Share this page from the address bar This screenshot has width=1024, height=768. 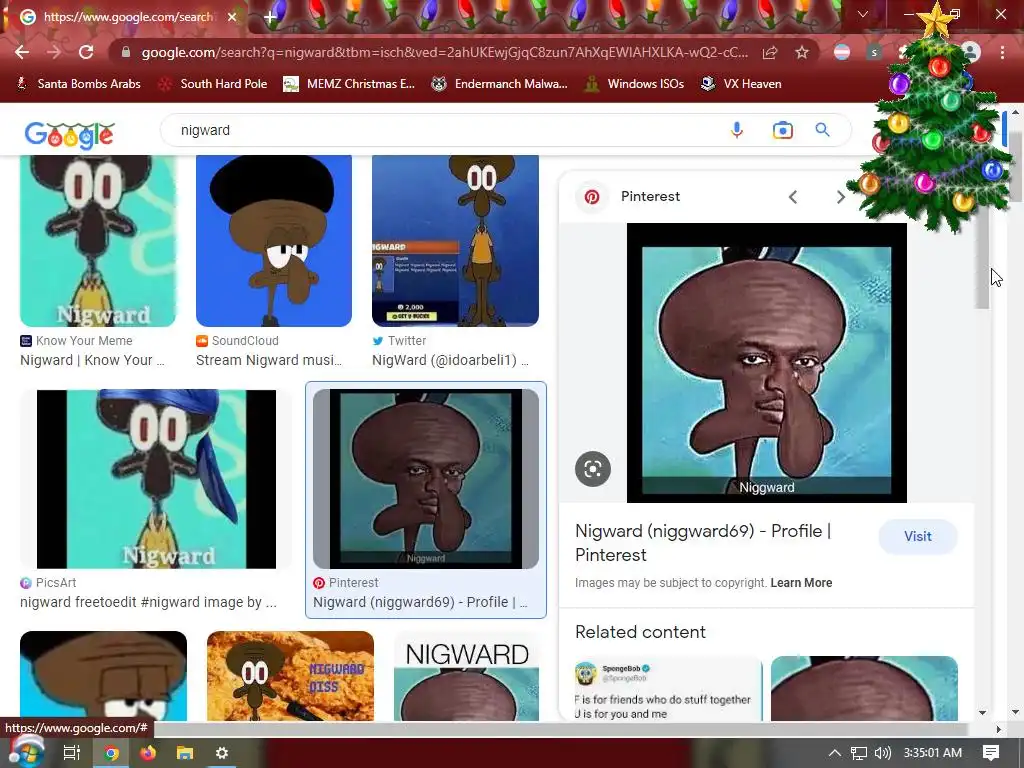click(770, 52)
